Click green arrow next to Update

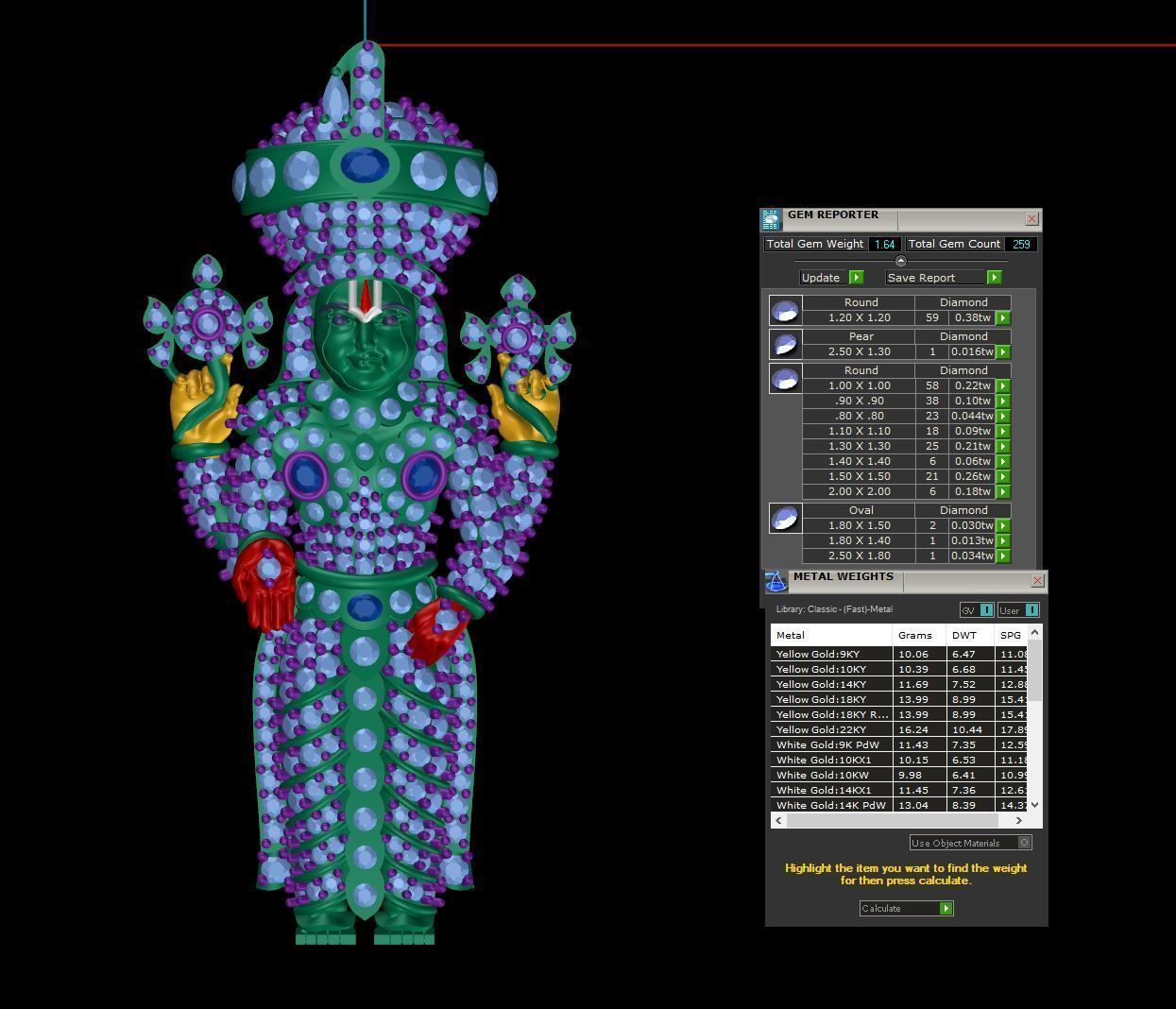[856, 278]
